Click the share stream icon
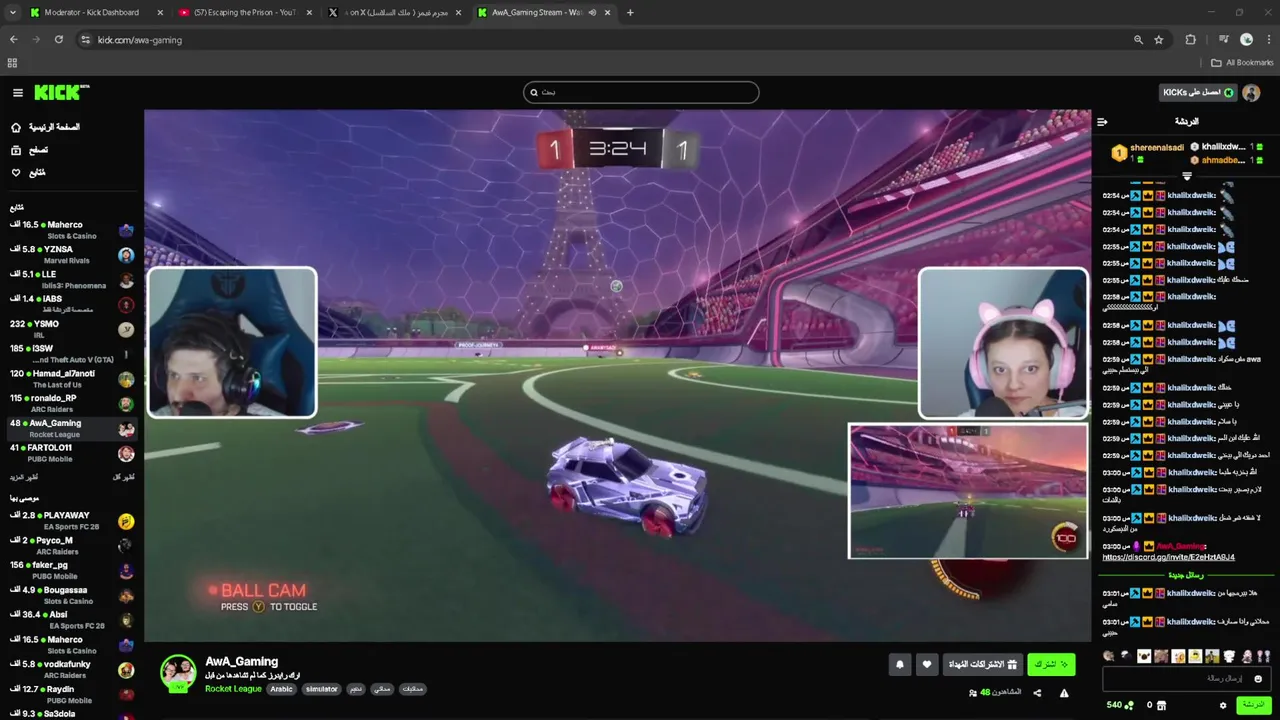 click(1037, 693)
